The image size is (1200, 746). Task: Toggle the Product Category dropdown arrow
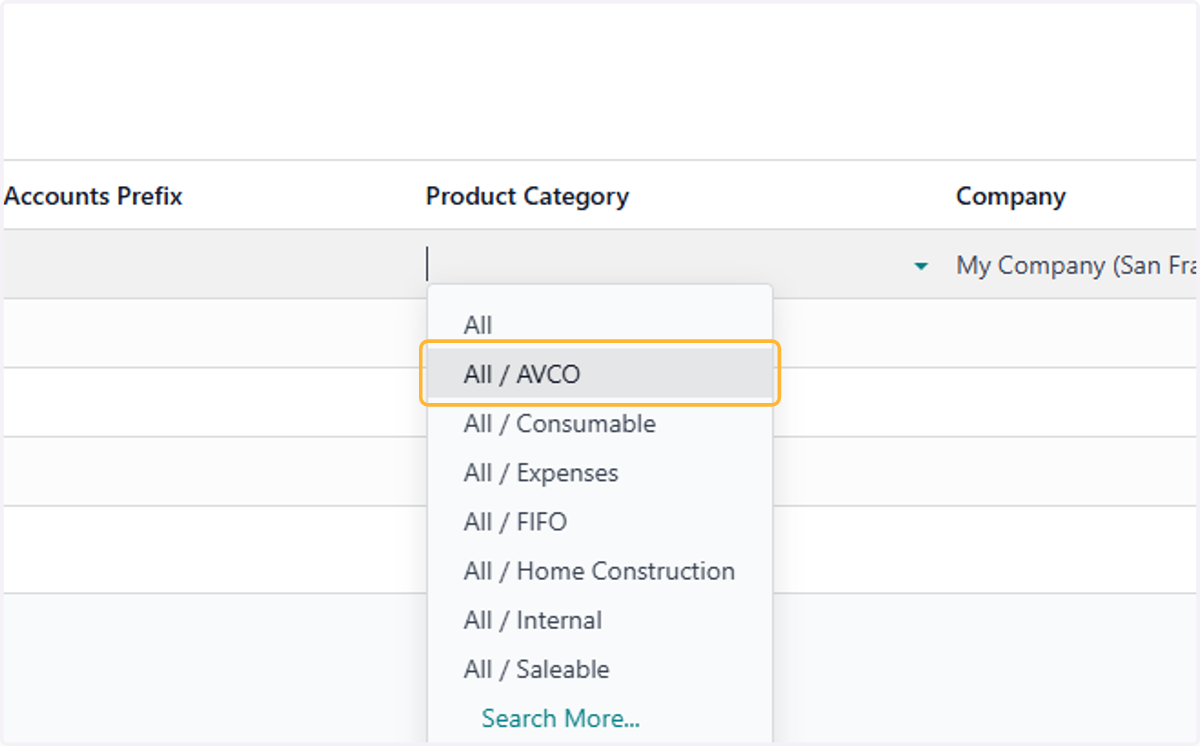[921, 266]
